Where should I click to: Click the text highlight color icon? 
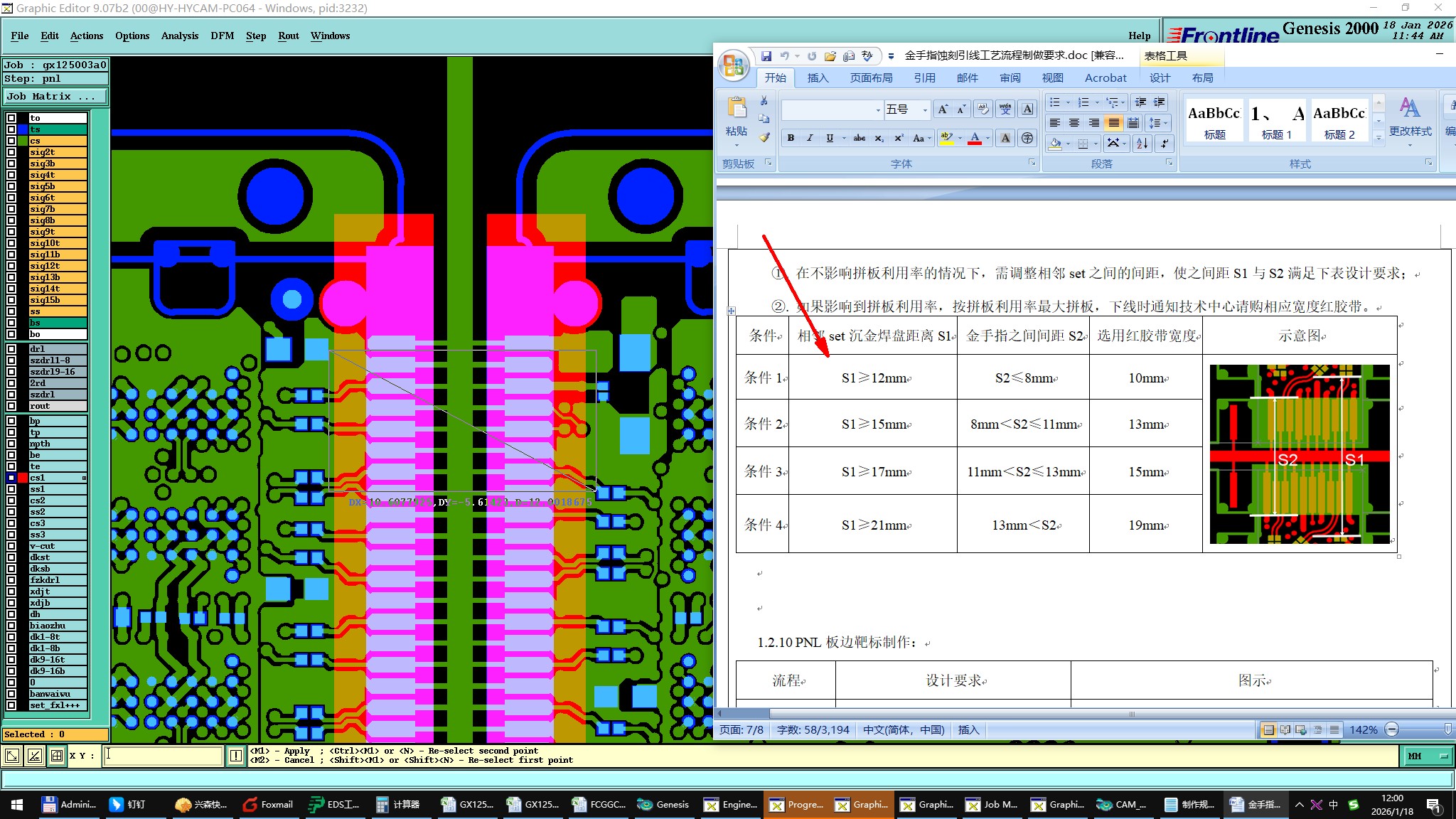pos(946,138)
